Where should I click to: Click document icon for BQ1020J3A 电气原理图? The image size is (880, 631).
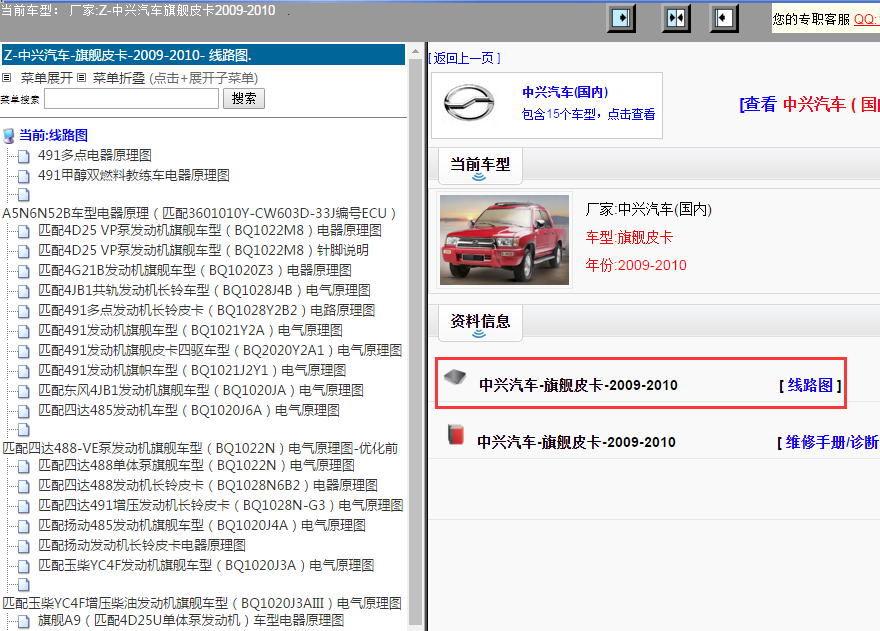click(24, 566)
